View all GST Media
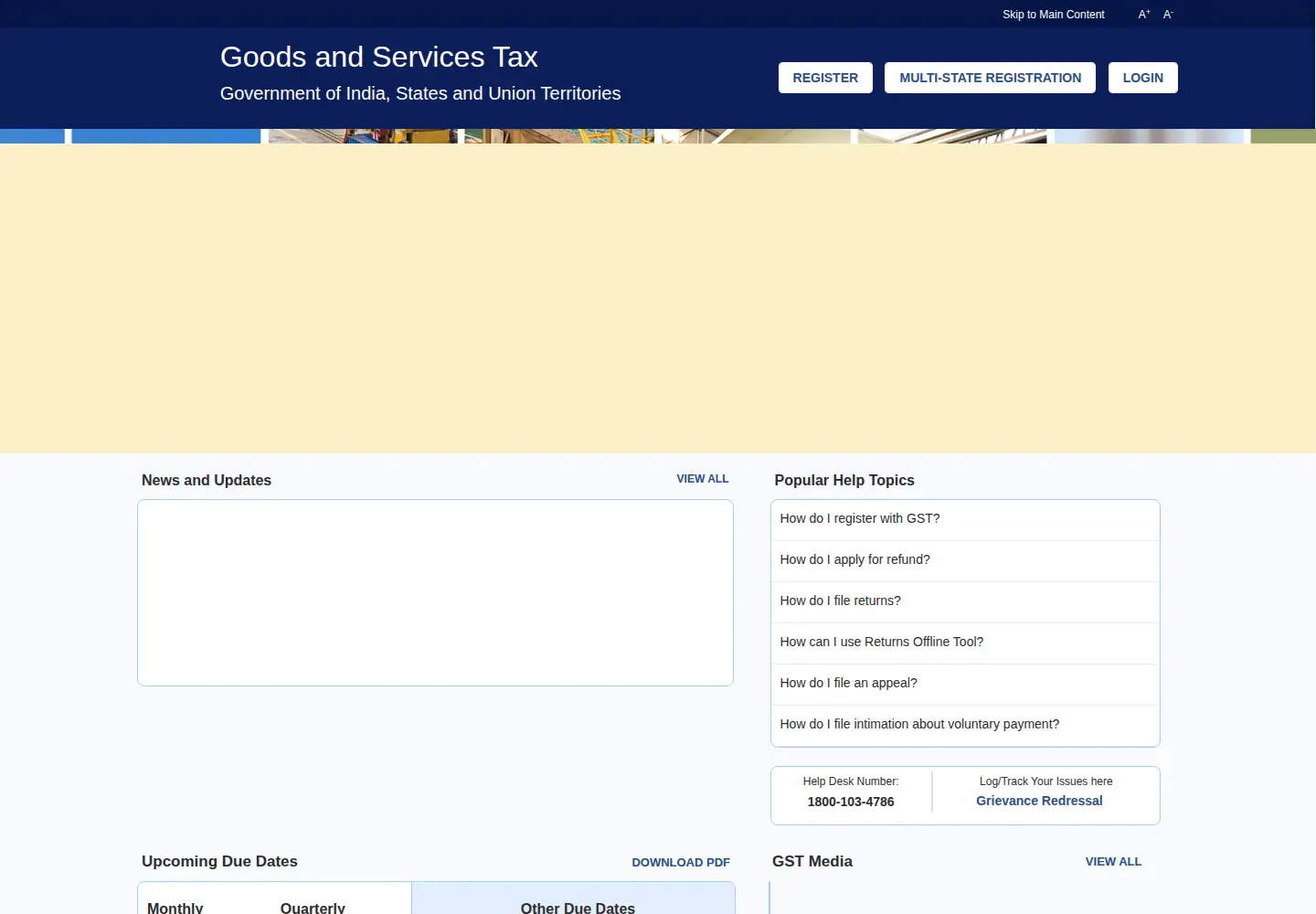 coord(1113,862)
